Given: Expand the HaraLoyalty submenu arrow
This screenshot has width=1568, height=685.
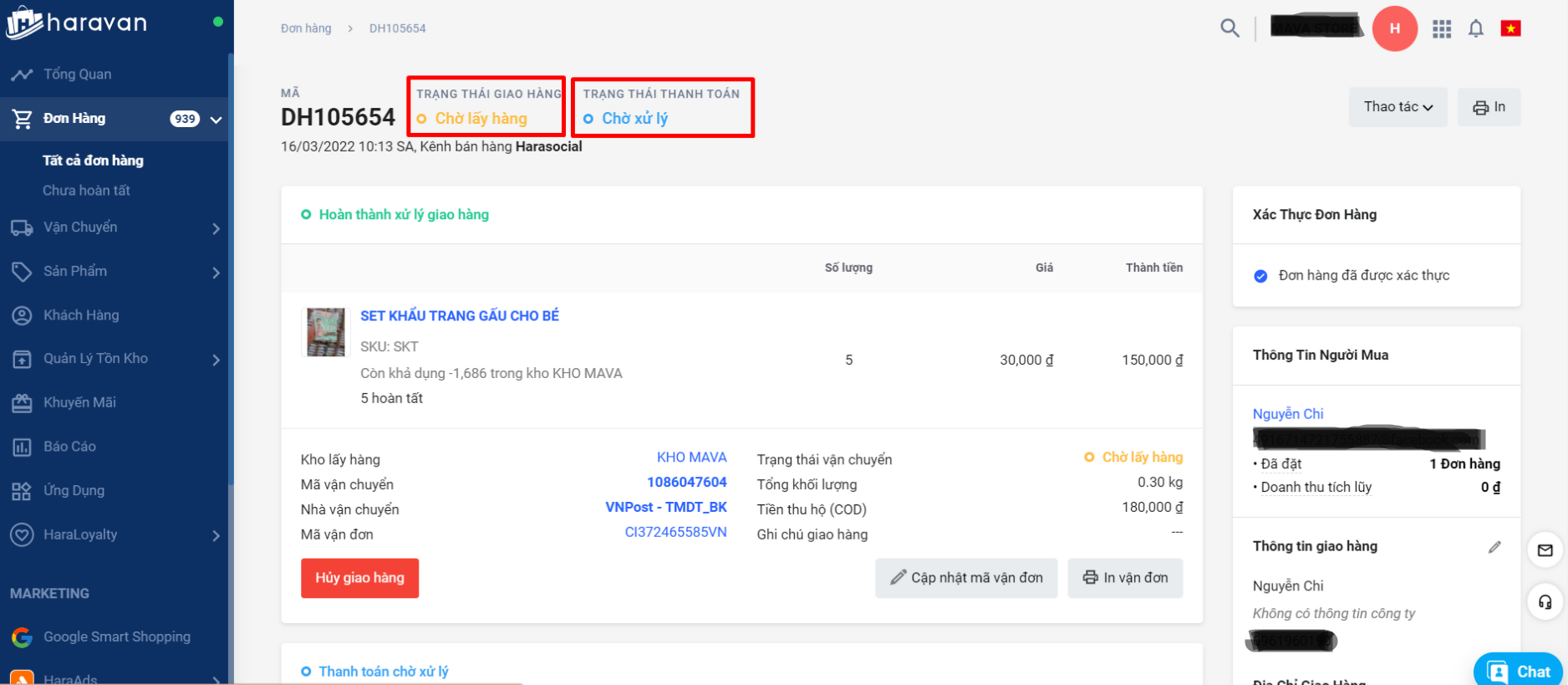Looking at the screenshot, I should [x=216, y=535].
